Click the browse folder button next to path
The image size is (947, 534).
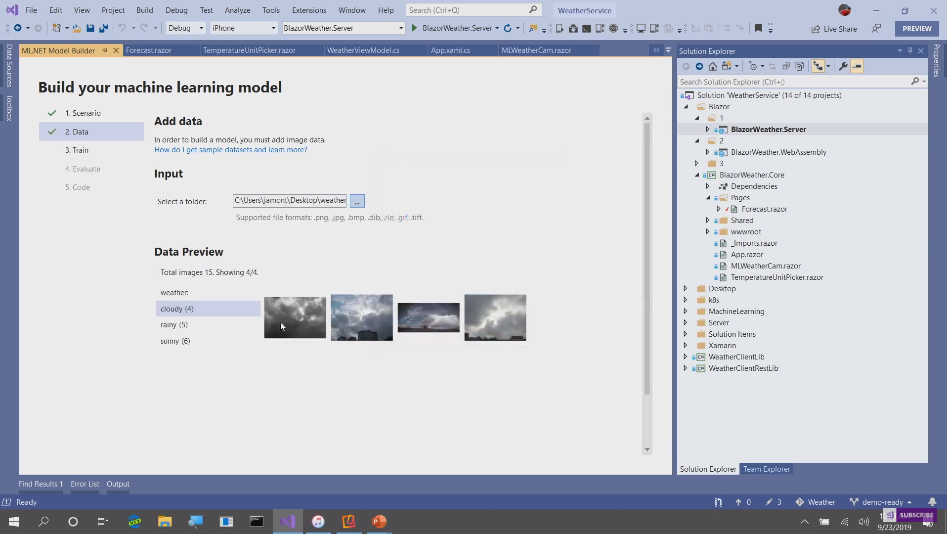pos(357,201)
